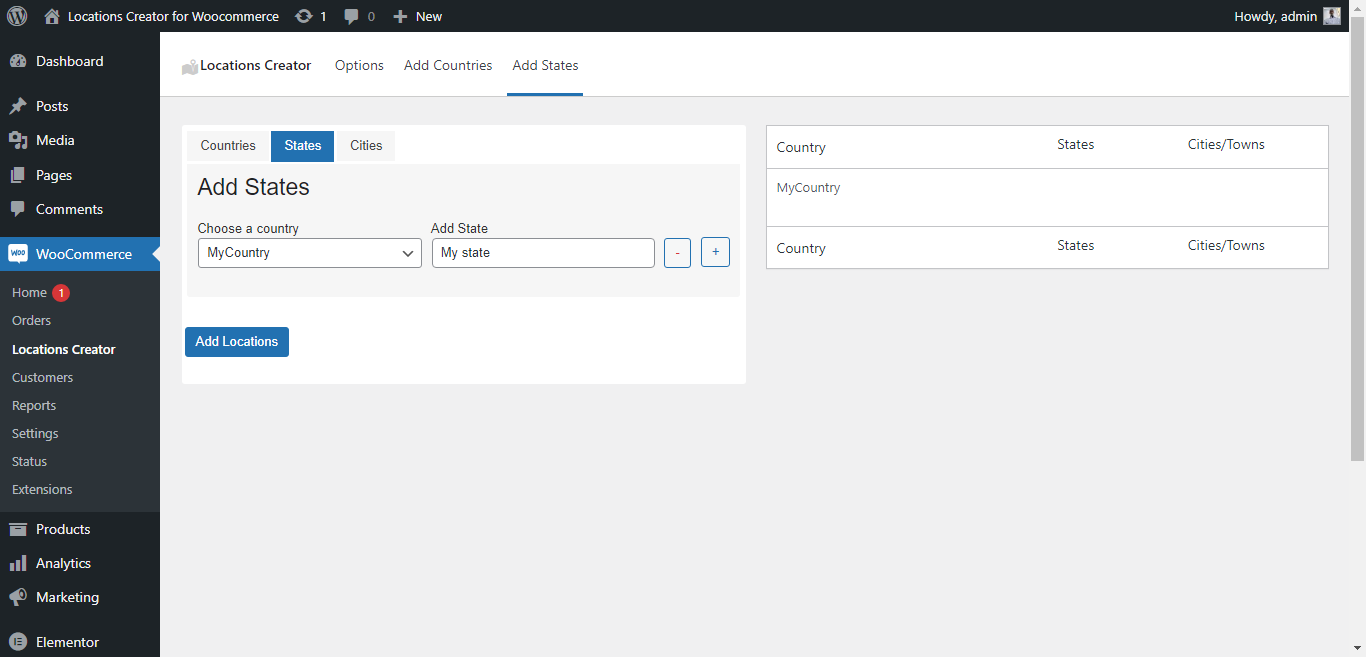Screen dimensions: 1366x657
Task: Click the home icon beside the site name
Action: pos(52,16)
